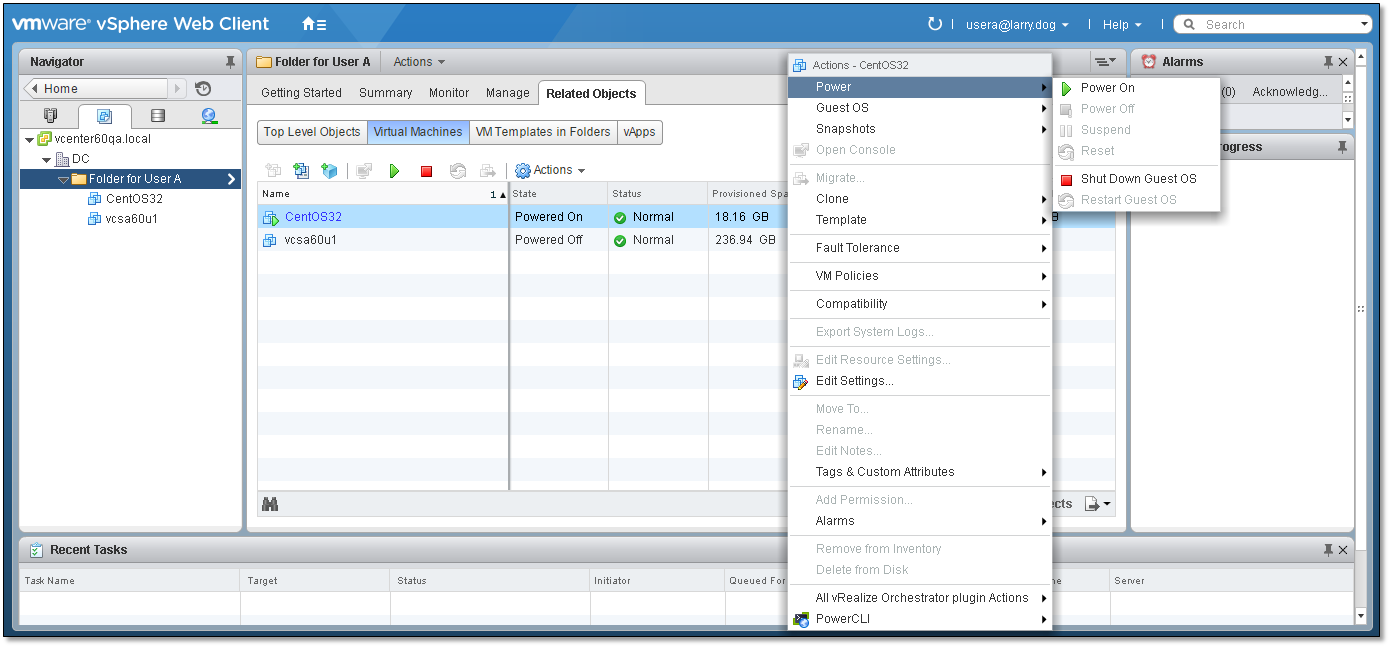
Task: Pin the Alarms panel
Action: [x=1328, y=62]
